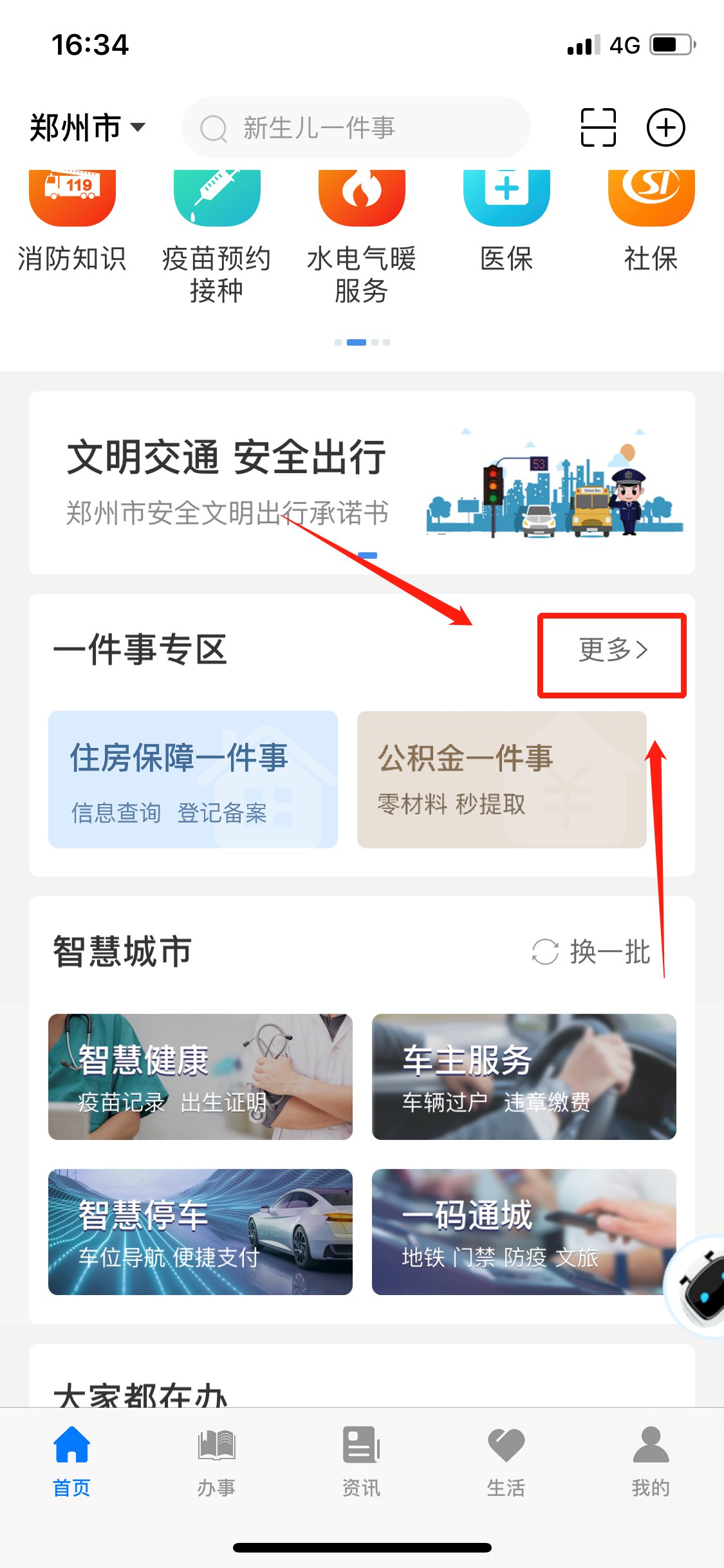Tap the circled plus add icon
This screenshot has height=1568, width=724.
tap(665, 127)
